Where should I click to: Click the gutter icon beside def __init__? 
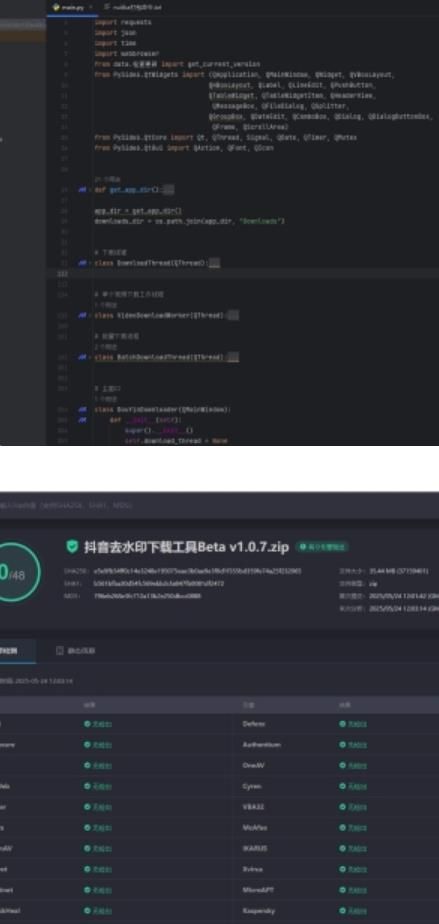coord(82,420)
